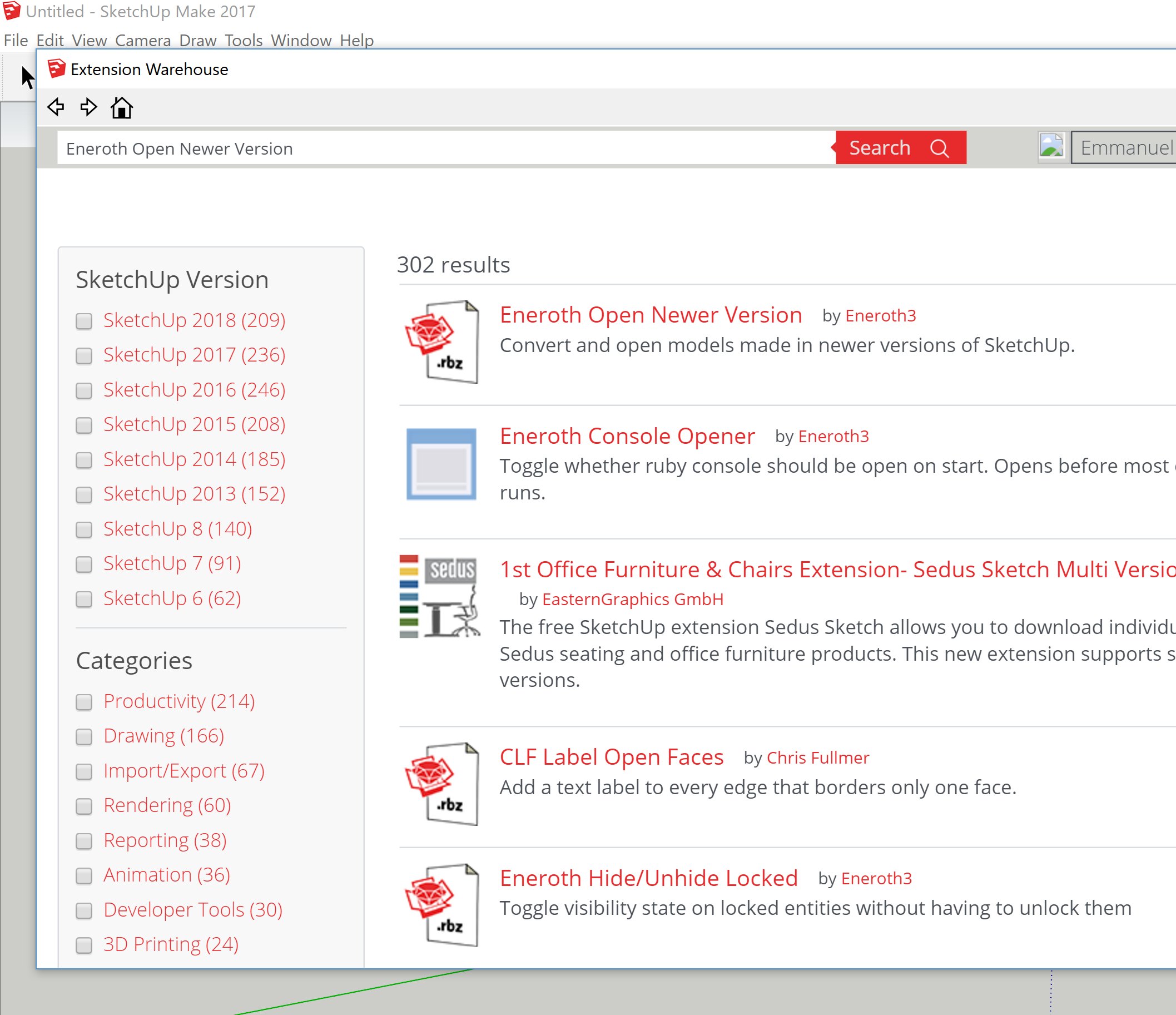Toggle the Import/Export category checkbox
The width and height of the screenshot is (1176, 1015).
click(x=84, y=771)
